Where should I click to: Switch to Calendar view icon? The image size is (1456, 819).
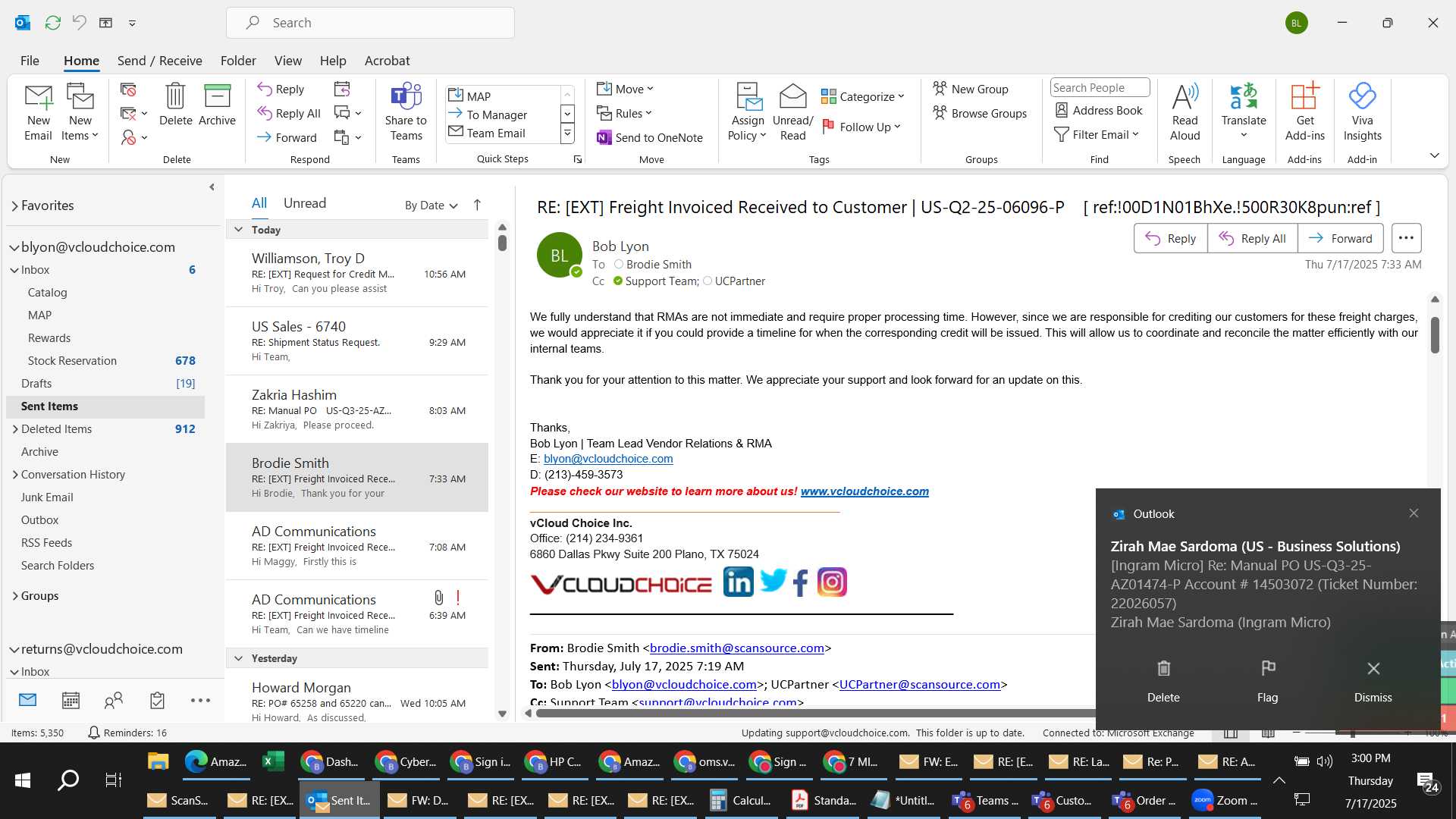click(71, 701)
